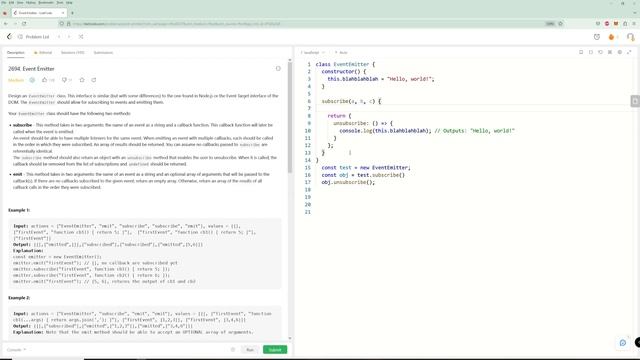Go to the previous problem arrow
Image resolution: width=640 pixels, height=360 pixels.
[59, 37]
